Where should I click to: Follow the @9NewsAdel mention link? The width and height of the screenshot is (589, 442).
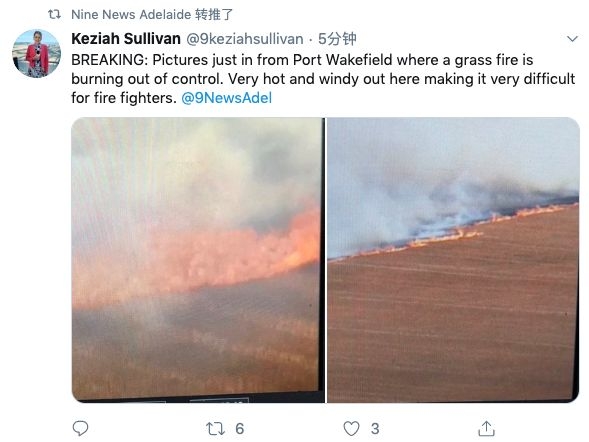click(227, 98)
